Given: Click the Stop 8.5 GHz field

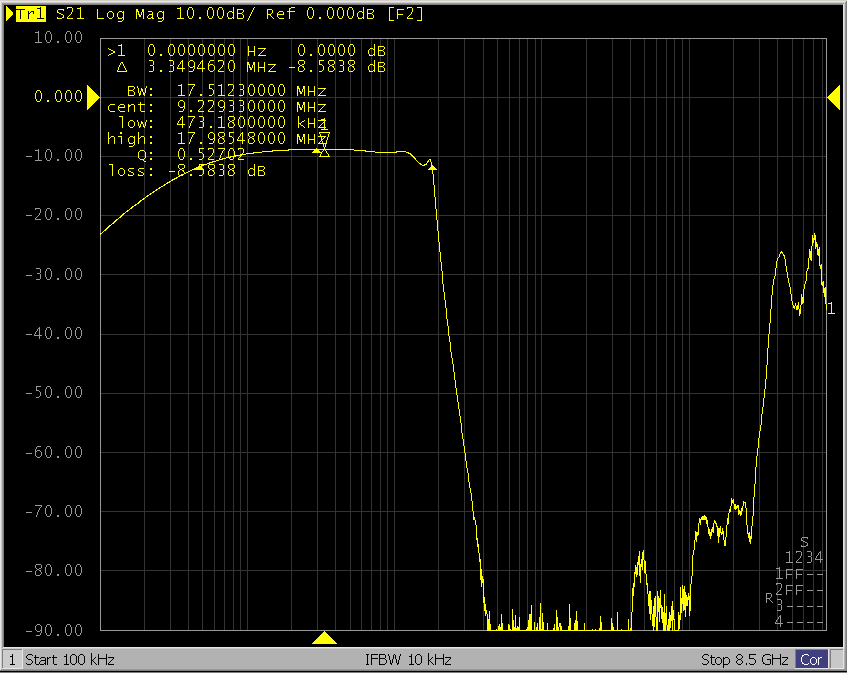Looking at the screenshot, I should pos(745,660).
